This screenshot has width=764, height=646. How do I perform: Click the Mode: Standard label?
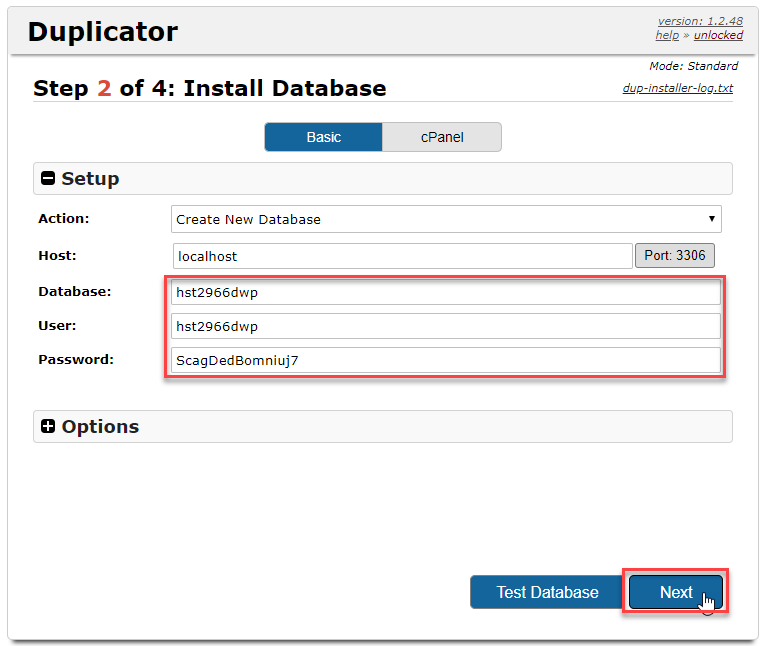point(693,66)
